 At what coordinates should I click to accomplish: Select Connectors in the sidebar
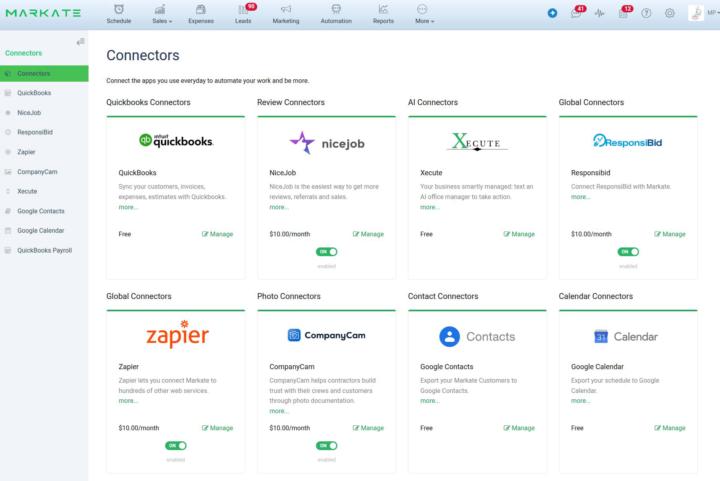(x=44, y=73)
